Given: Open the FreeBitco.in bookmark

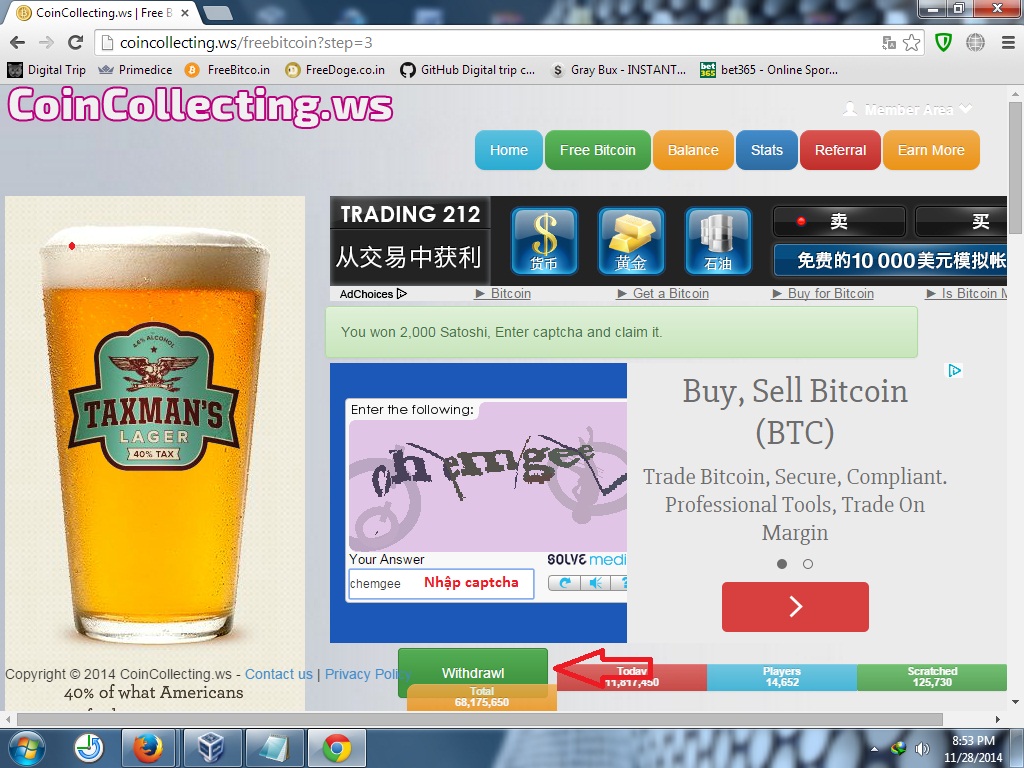Looking at the screenshot, I should coord(227,70).
